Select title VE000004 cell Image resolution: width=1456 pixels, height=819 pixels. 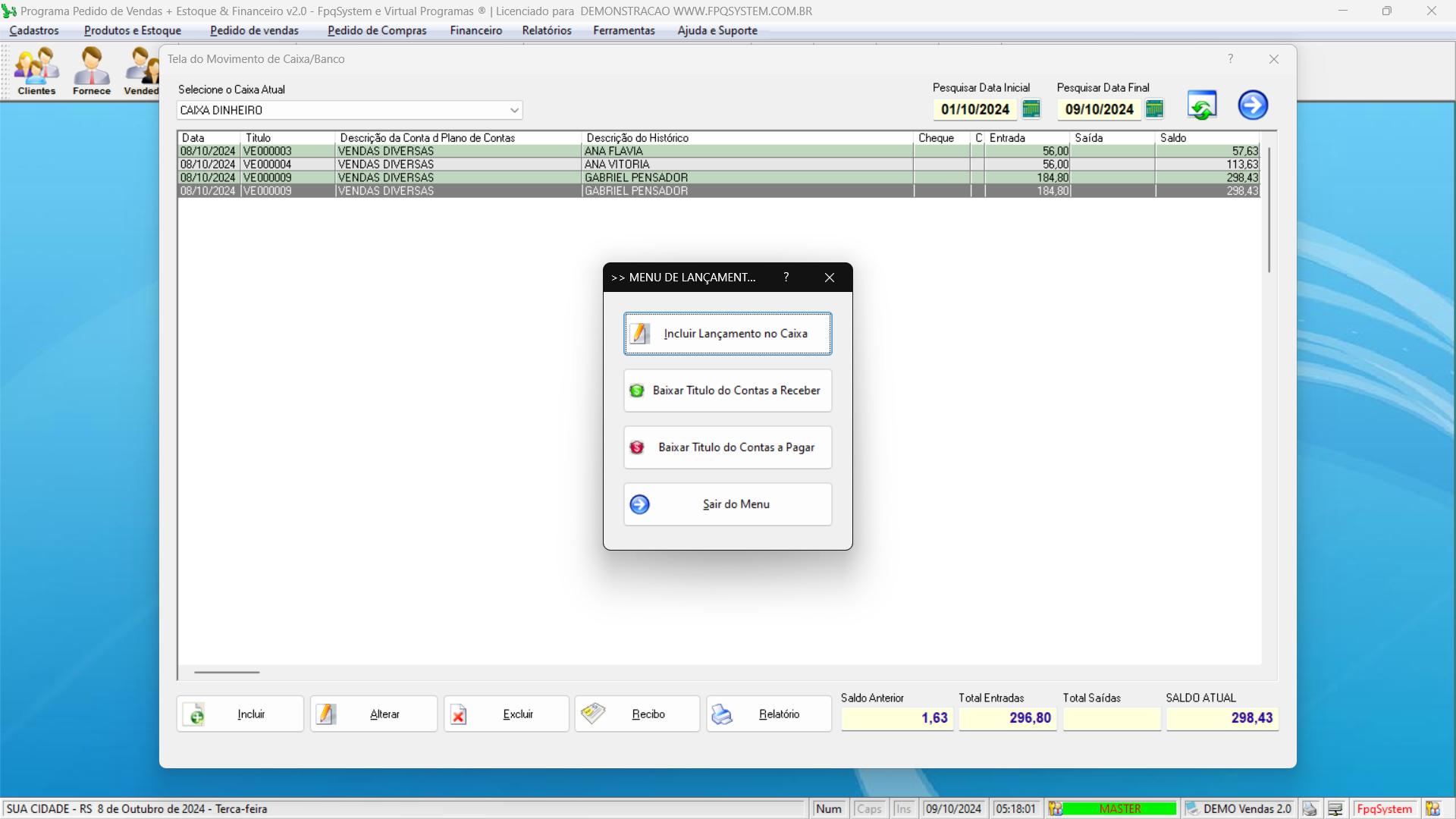coord(287,165)
